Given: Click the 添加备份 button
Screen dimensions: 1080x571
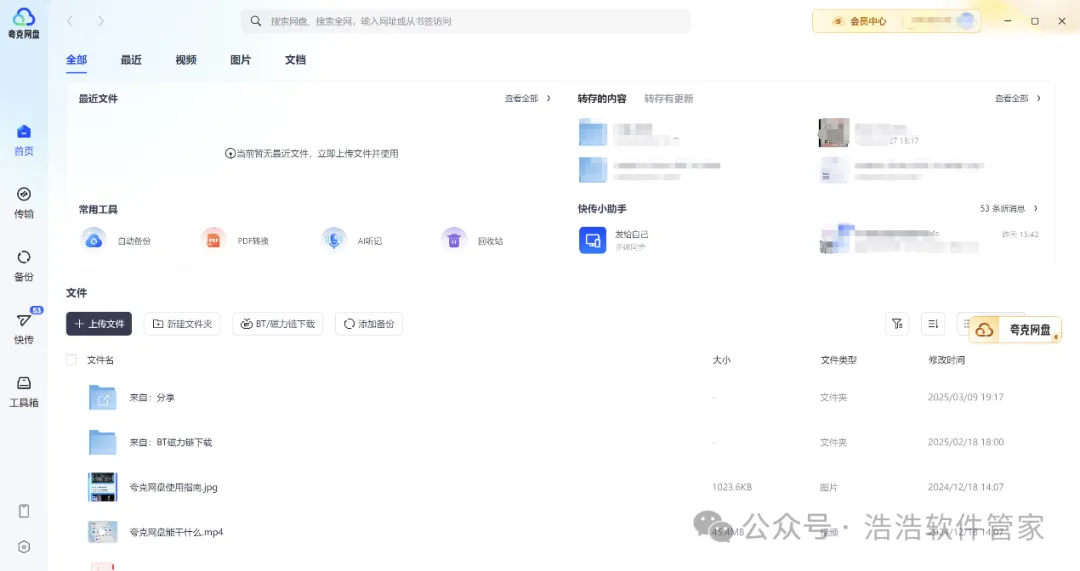Looking at the screenshot, I should (368, 324).
